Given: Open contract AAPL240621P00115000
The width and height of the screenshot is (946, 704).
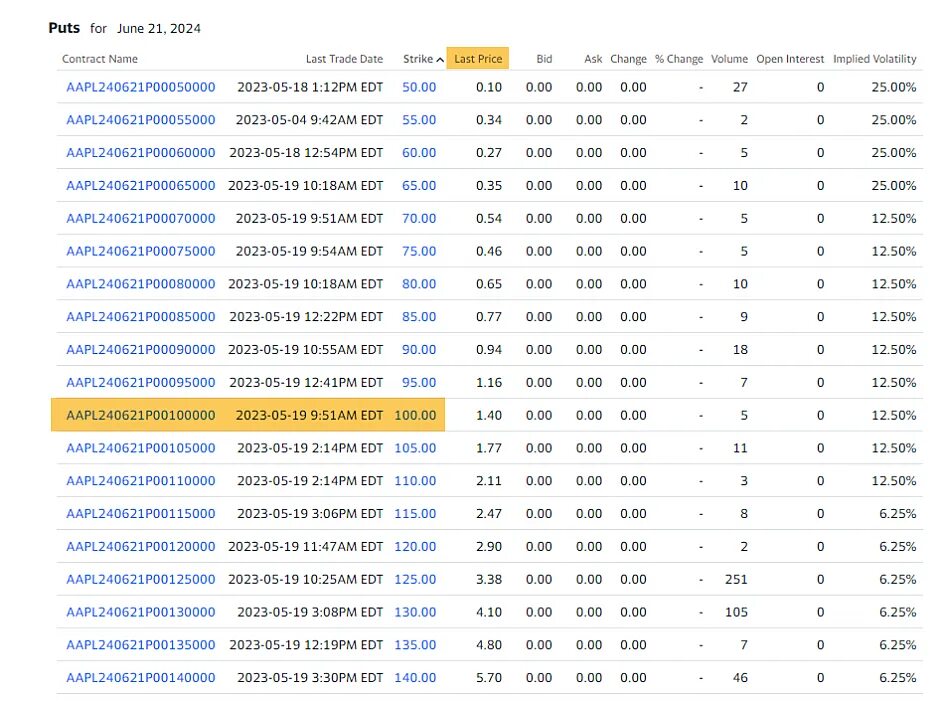Looking at the screenshot, I should coord(141,513).
